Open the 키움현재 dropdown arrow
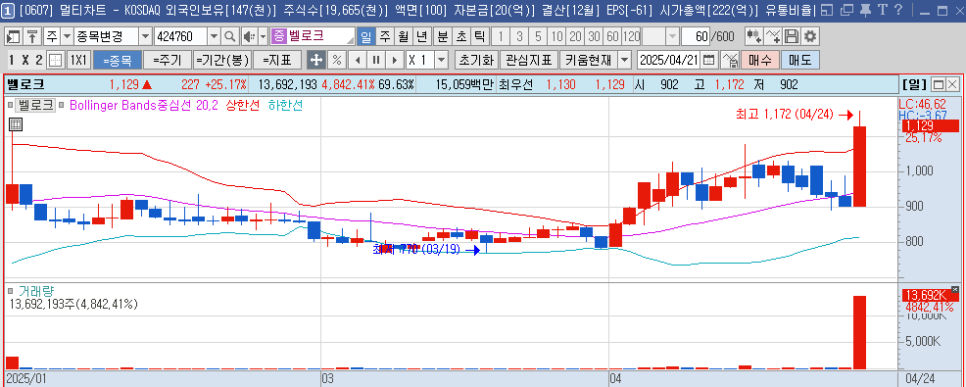966x387 pixels. (625, 60)
